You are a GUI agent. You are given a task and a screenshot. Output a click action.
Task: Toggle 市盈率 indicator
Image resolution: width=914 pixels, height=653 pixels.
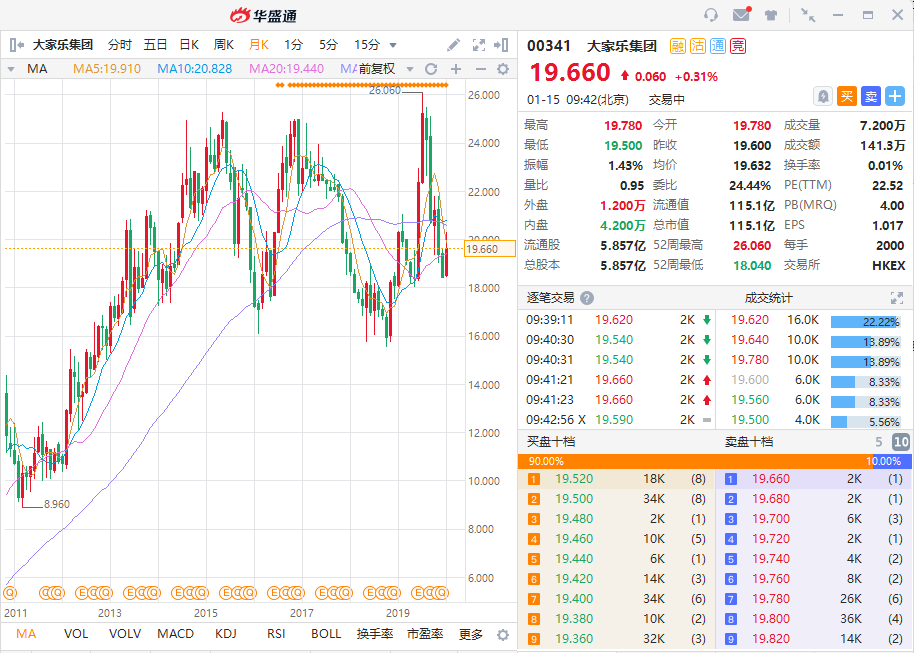pyautogui.click(x=425, y=634)
